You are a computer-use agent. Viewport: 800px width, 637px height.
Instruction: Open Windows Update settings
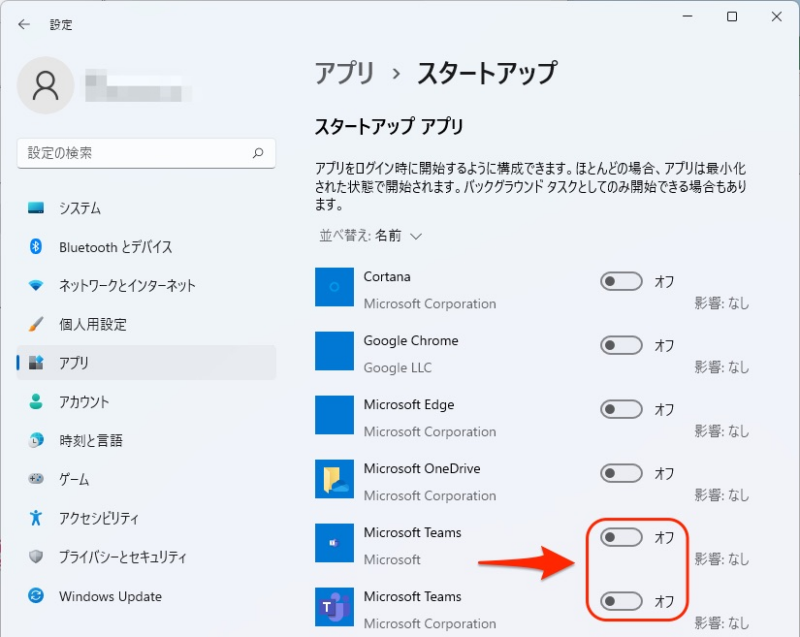click(x=146, y=595)
